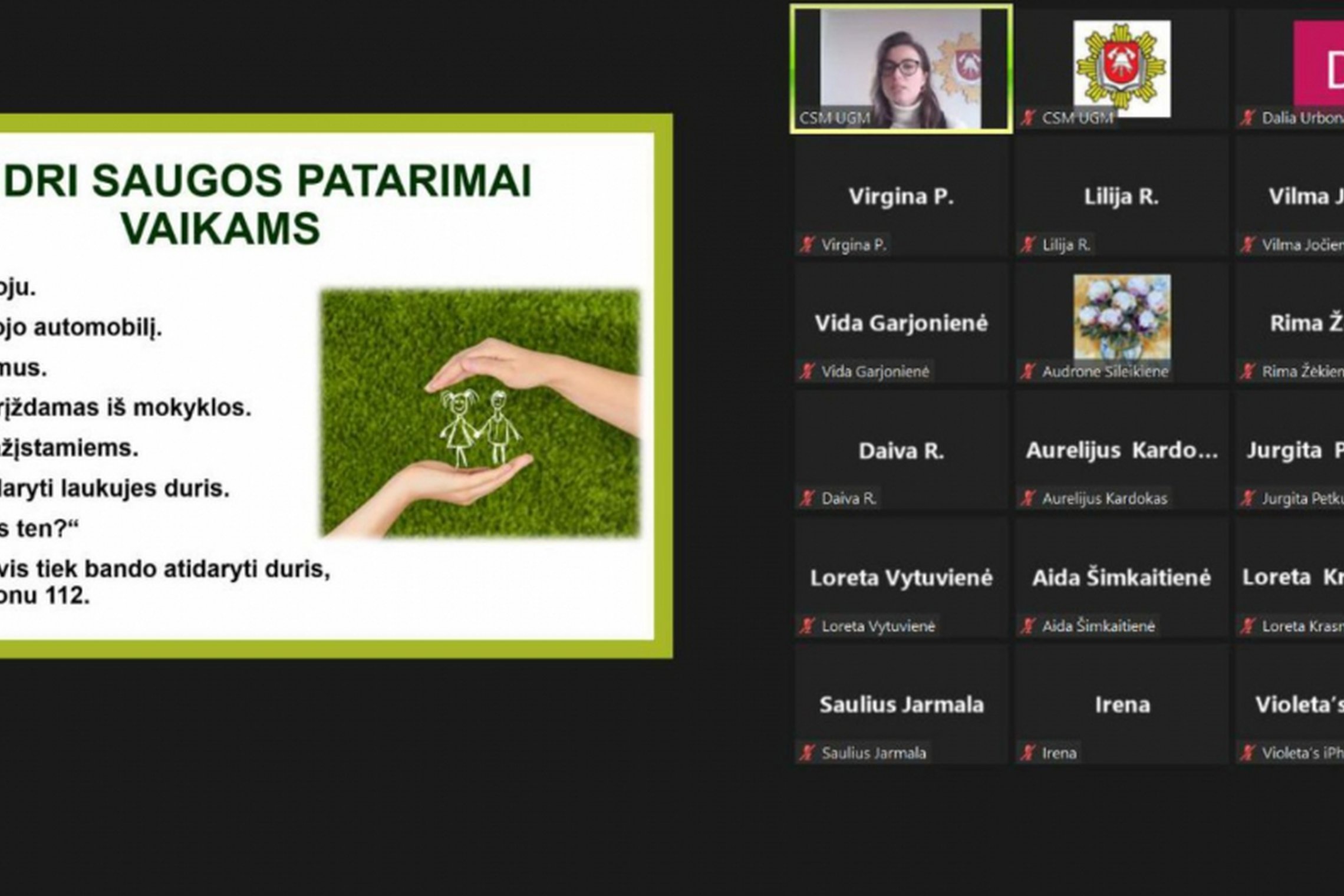Click muted mic icon beside Aida Šimkaitienė
The image size is (1344, 896).
1027,625
